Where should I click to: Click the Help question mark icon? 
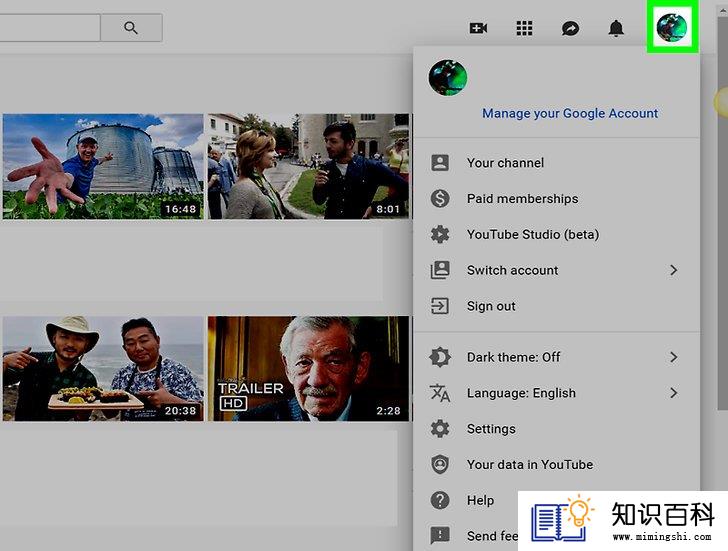pos(440,500)
